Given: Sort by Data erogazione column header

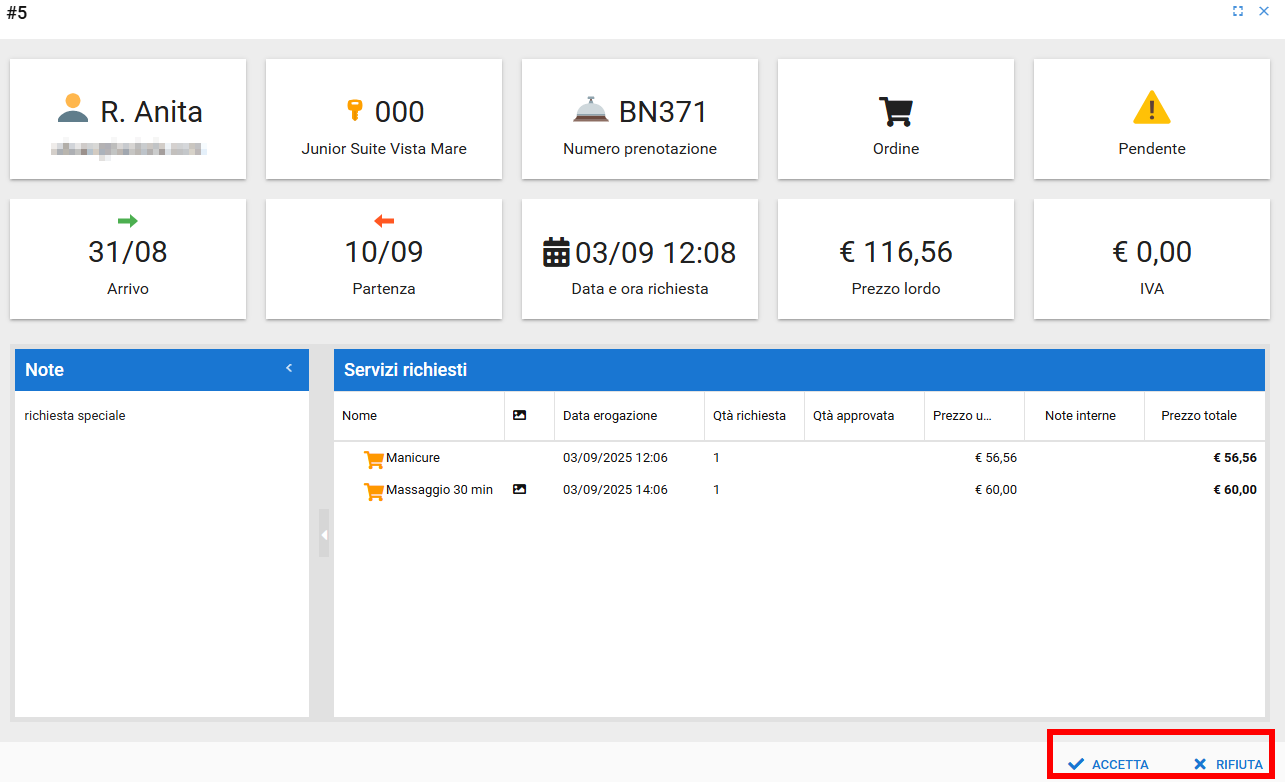Looking at the screenshot, I should point(610,415).
